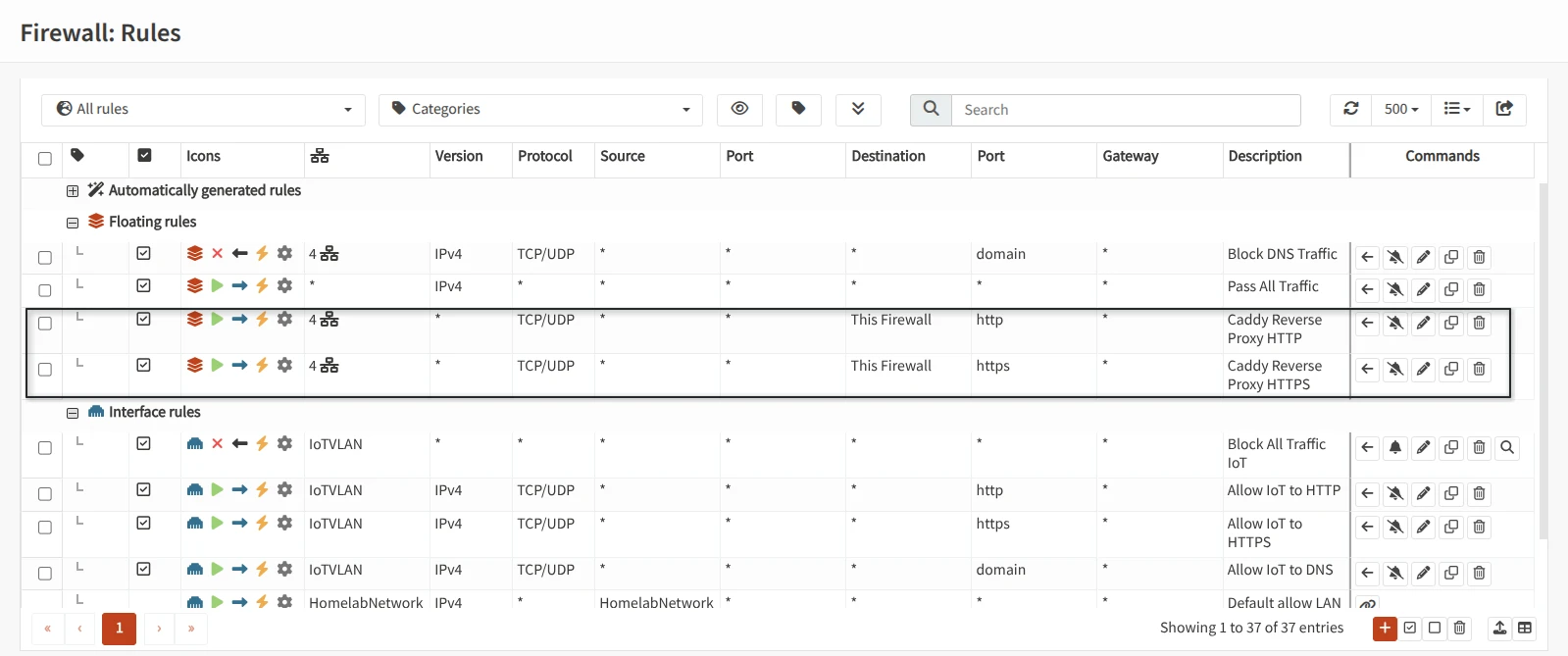Click the vertical scrollbar of the rules table
Viewport: 1568px width, 656px height.
(x=1543, y=361)
